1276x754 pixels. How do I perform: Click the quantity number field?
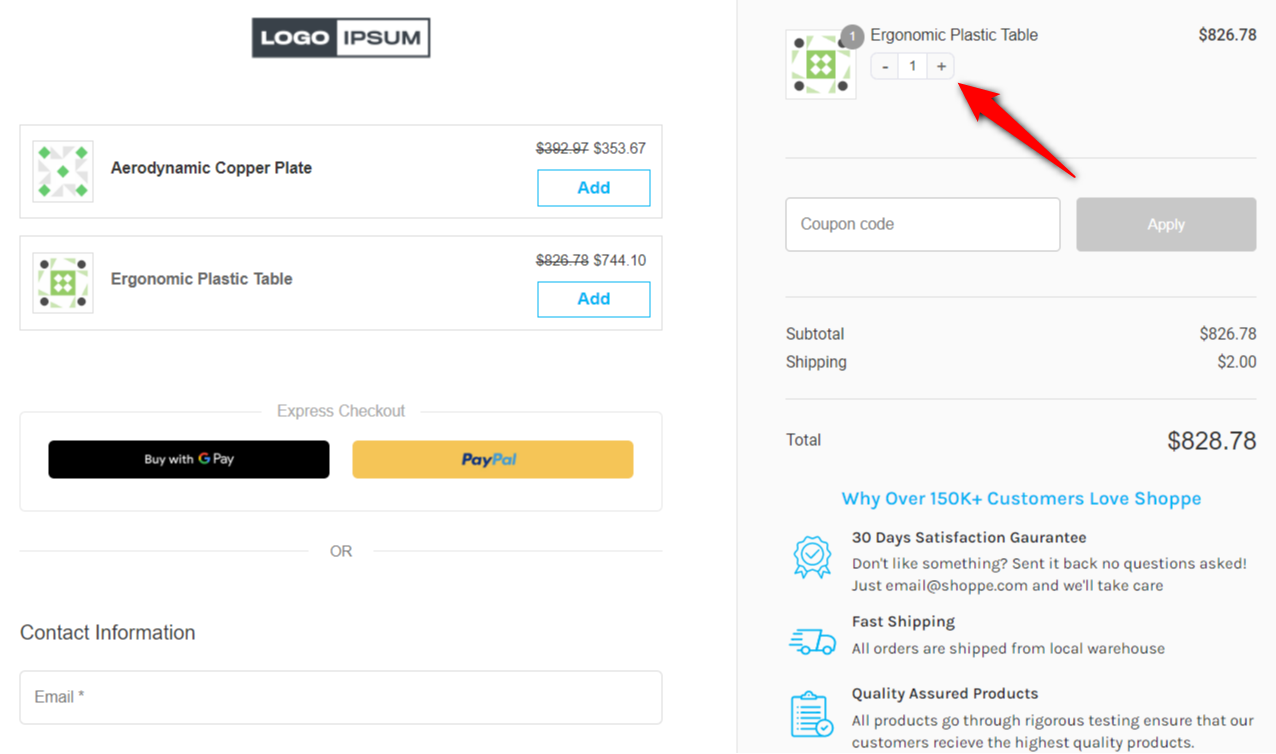[912, 66]
